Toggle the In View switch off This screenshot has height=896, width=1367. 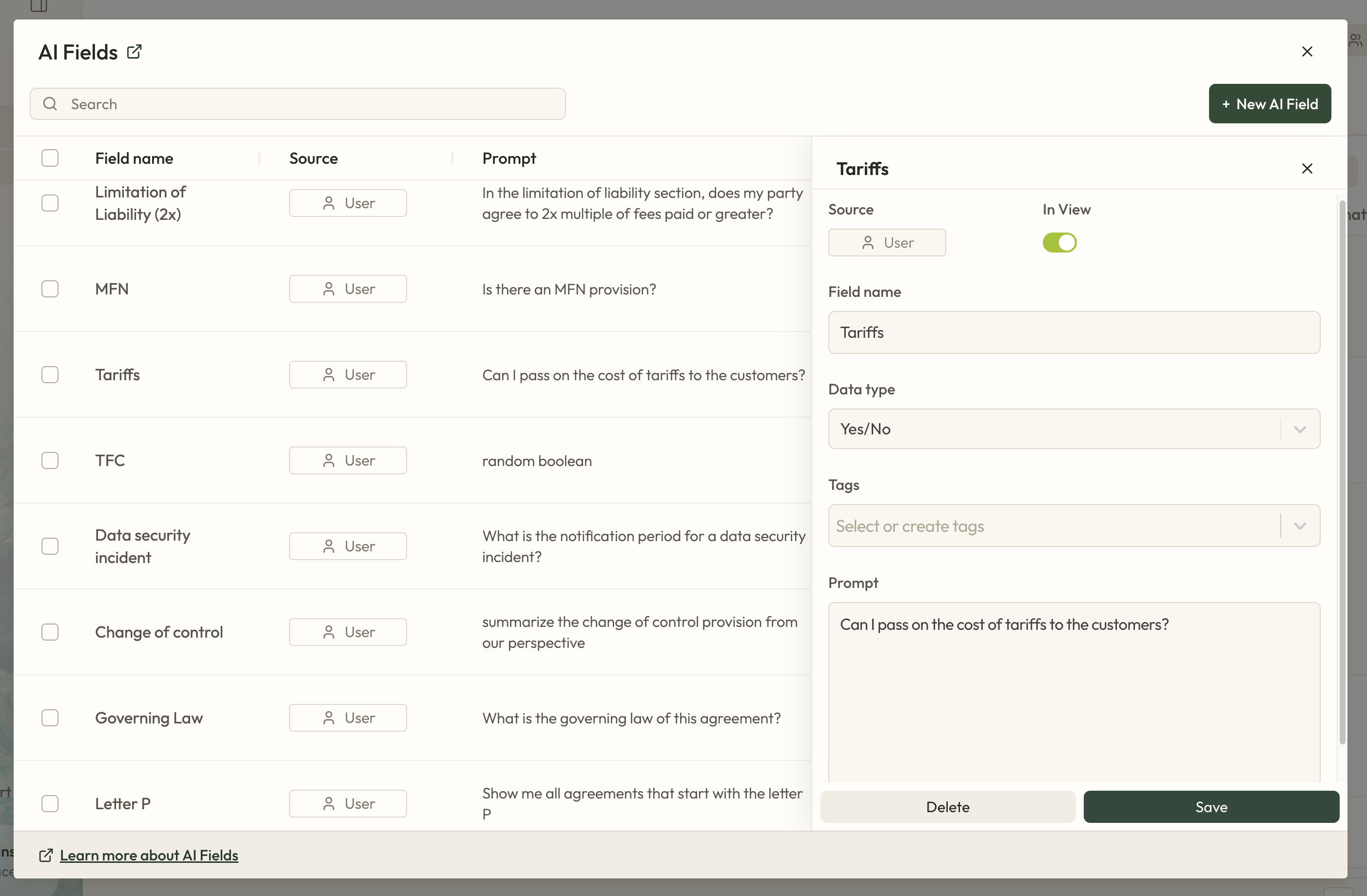(1059, 243)
